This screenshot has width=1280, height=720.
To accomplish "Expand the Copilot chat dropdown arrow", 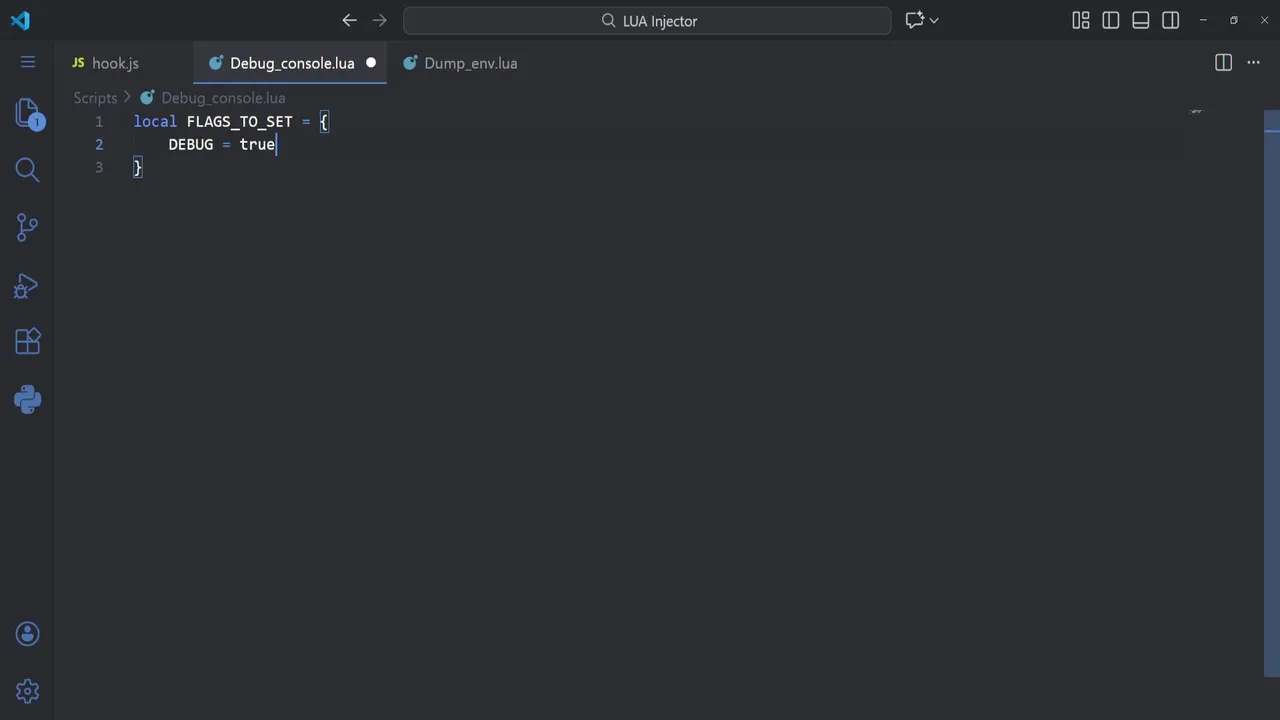I will [x=934, y=20].
